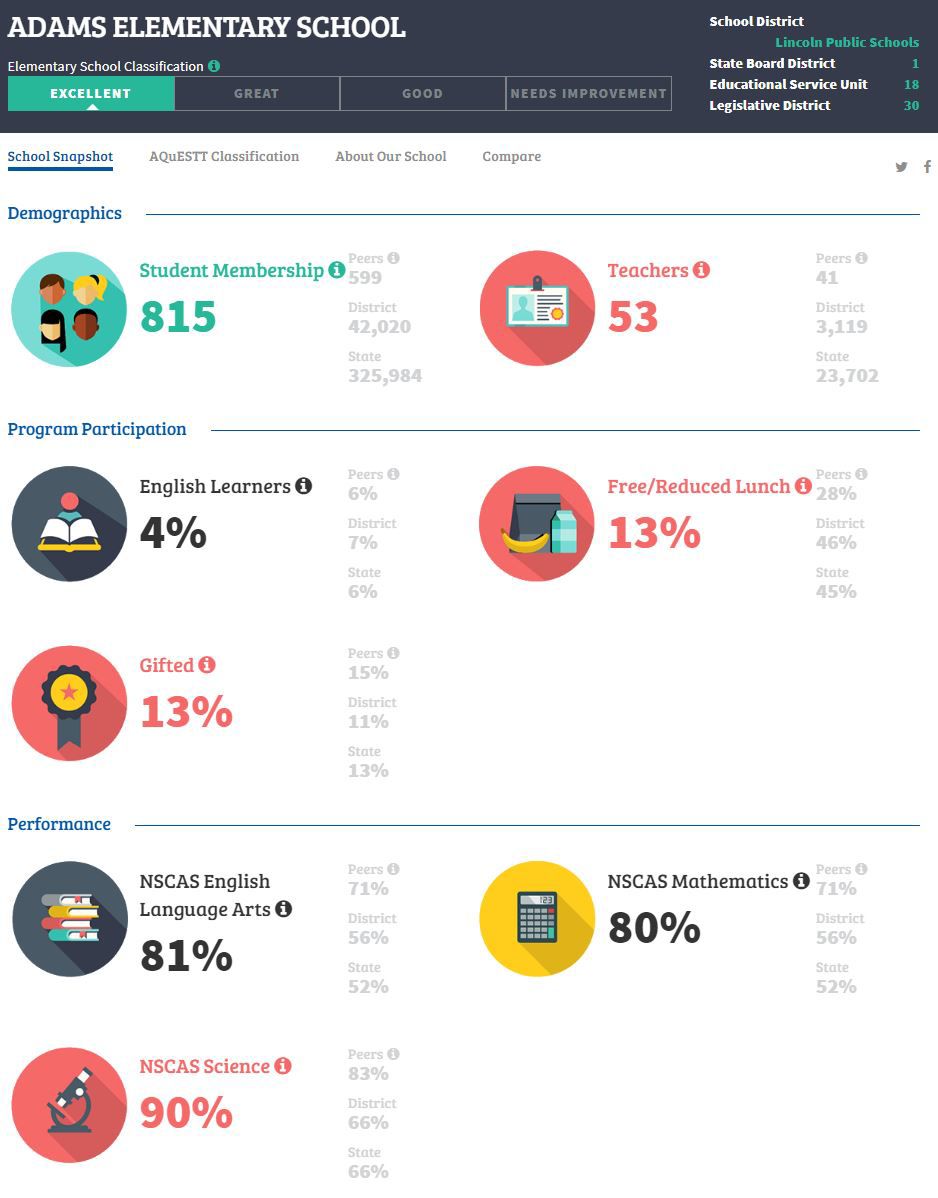Click Peers info icon in NSCAS Mathematics block
938x1198 pixels.
click(861, 869)
